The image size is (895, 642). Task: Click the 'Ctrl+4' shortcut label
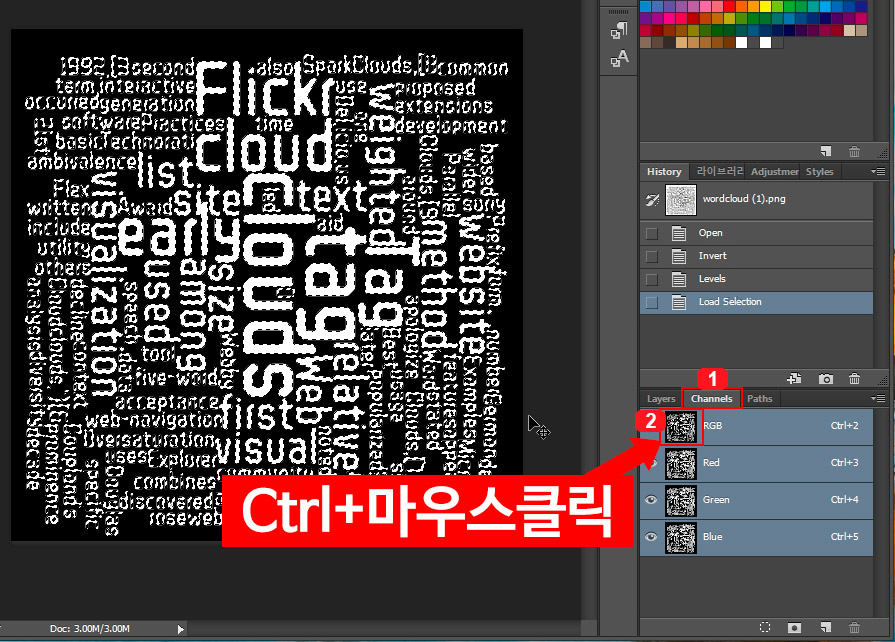(845, 500)
